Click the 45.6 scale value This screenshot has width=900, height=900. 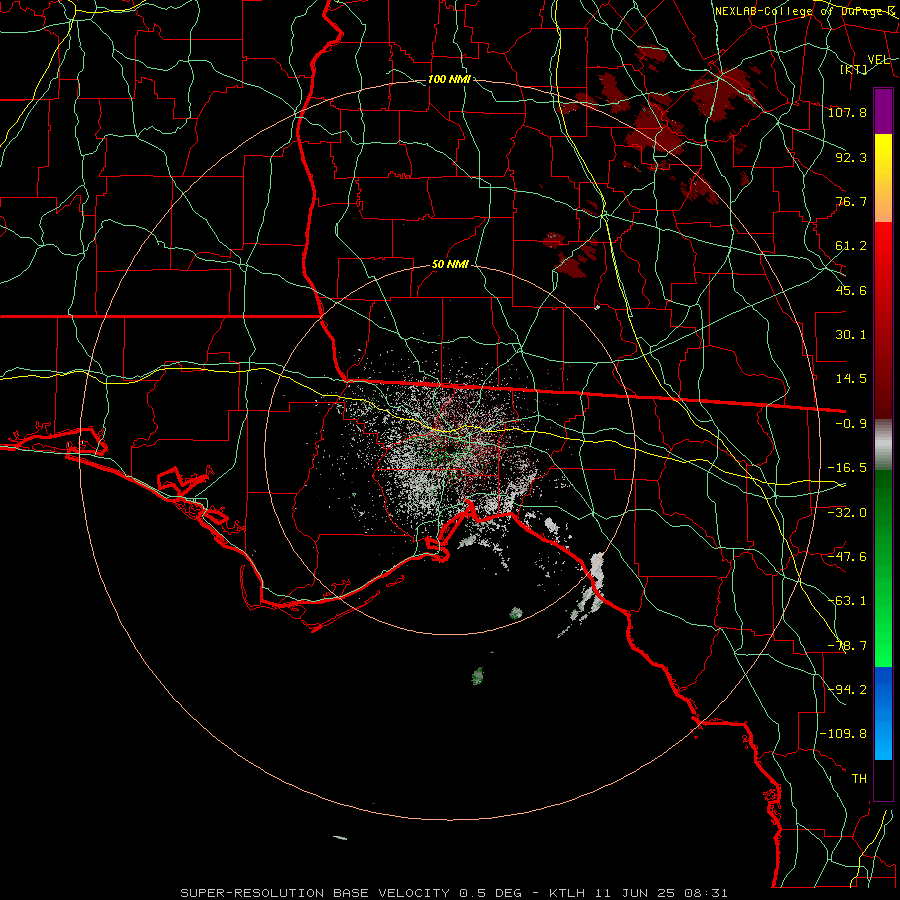[x=851, y=290]
